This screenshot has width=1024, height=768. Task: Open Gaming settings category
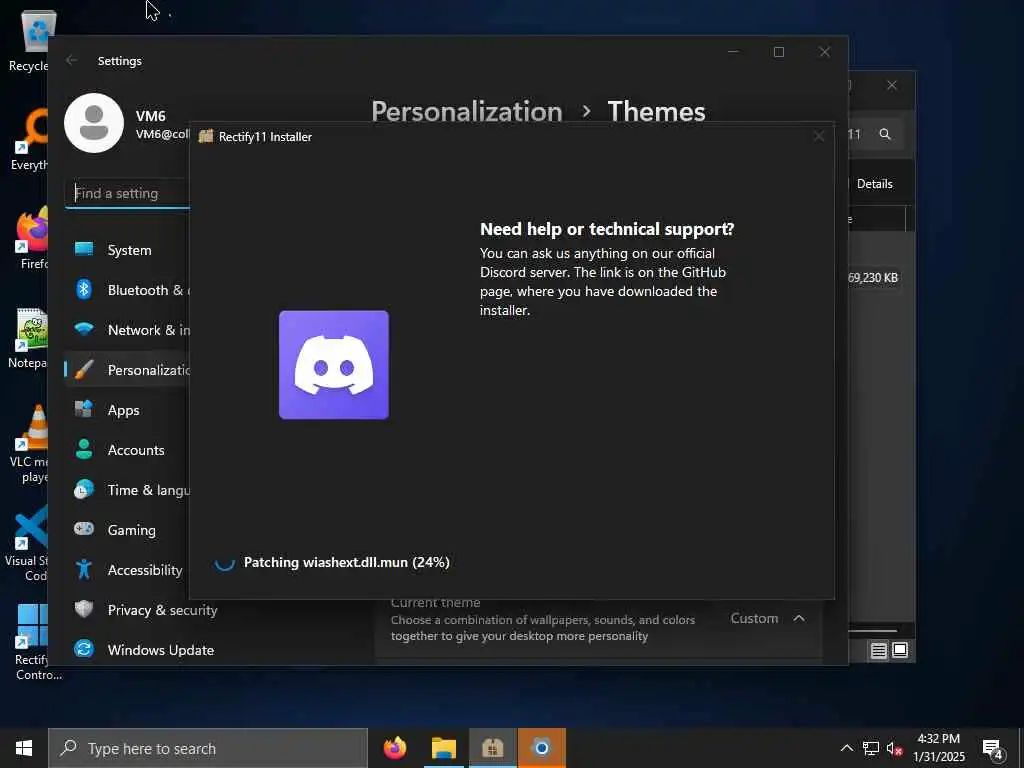tap(127, 530)
